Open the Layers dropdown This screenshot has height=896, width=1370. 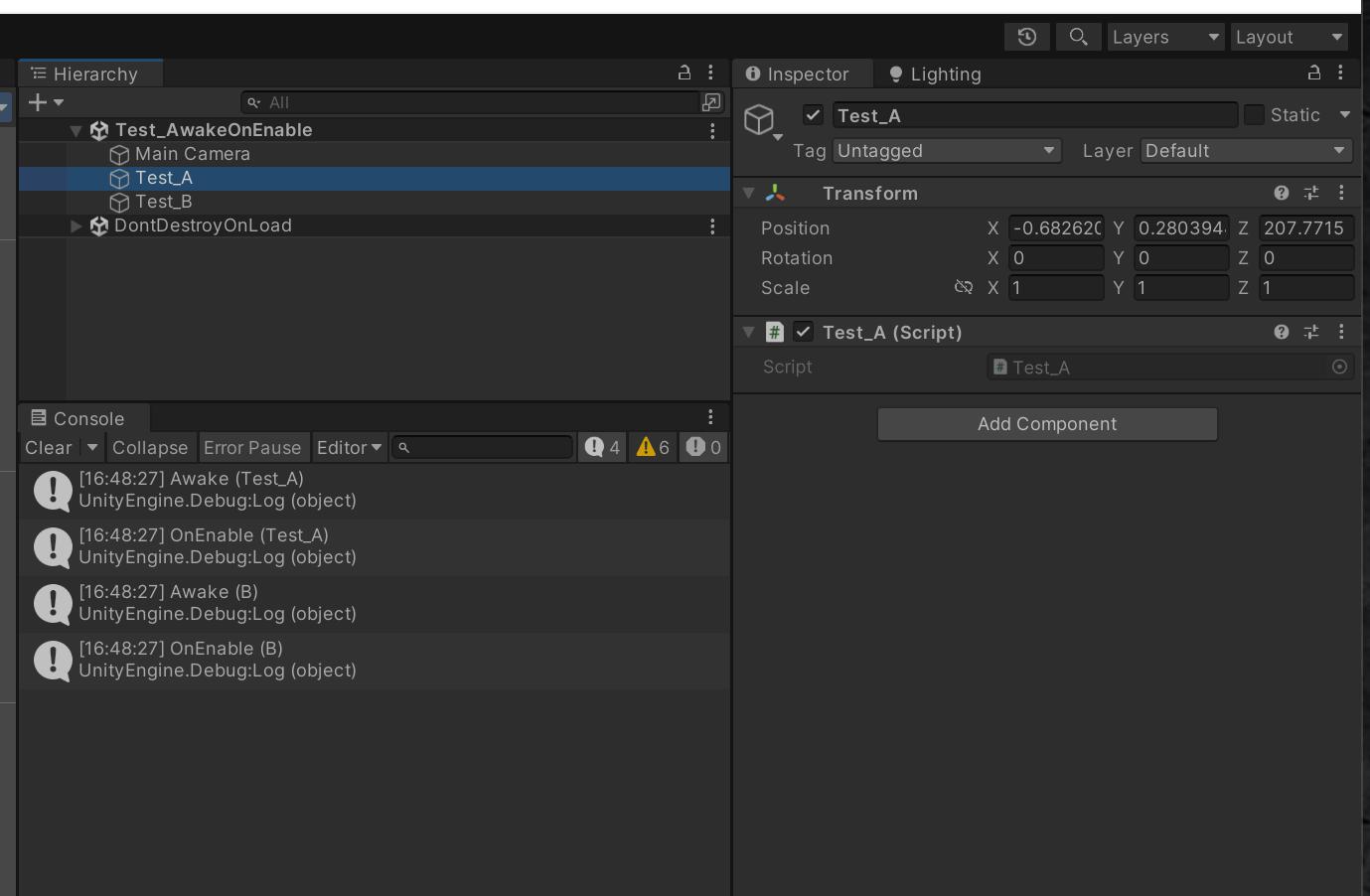point(1166,37)
